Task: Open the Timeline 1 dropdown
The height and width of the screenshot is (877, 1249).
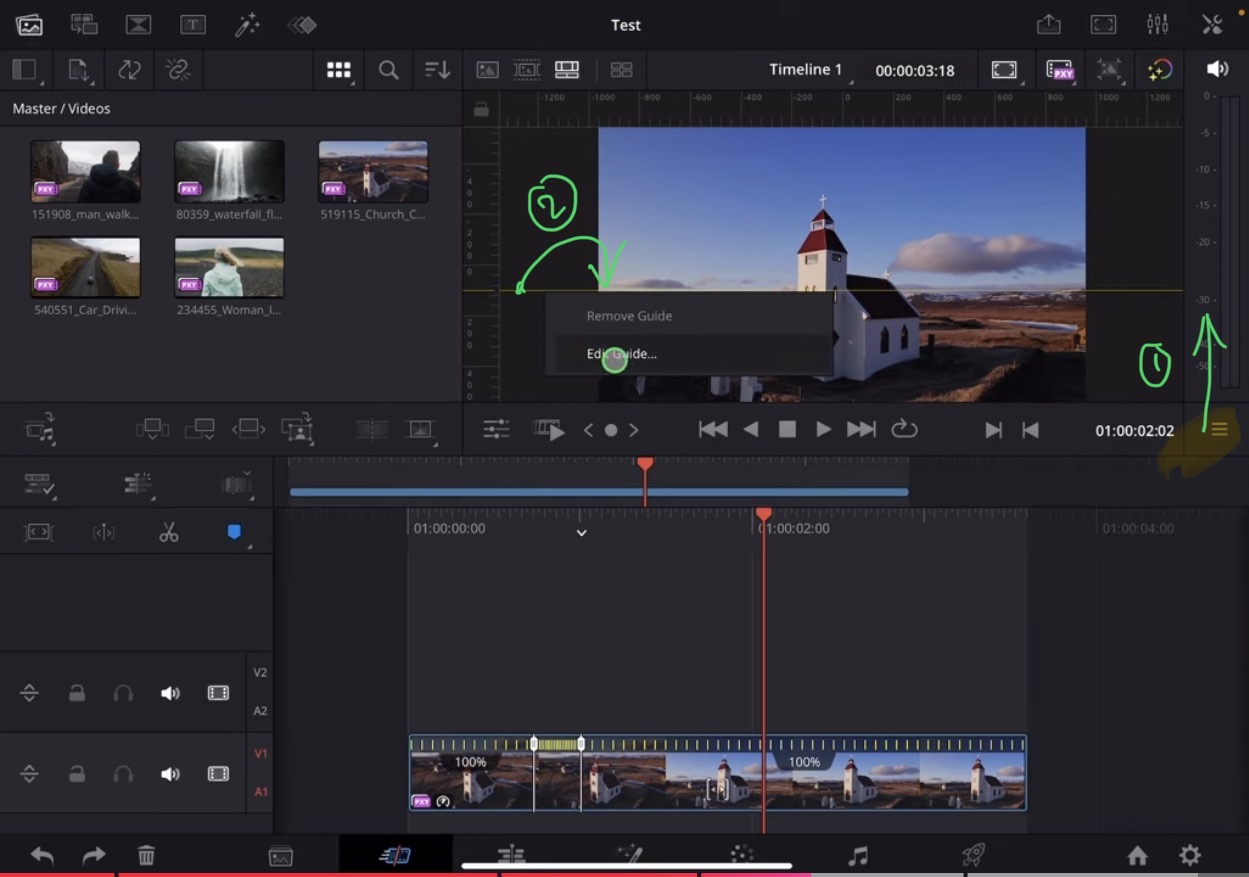Action: [806, 70]
